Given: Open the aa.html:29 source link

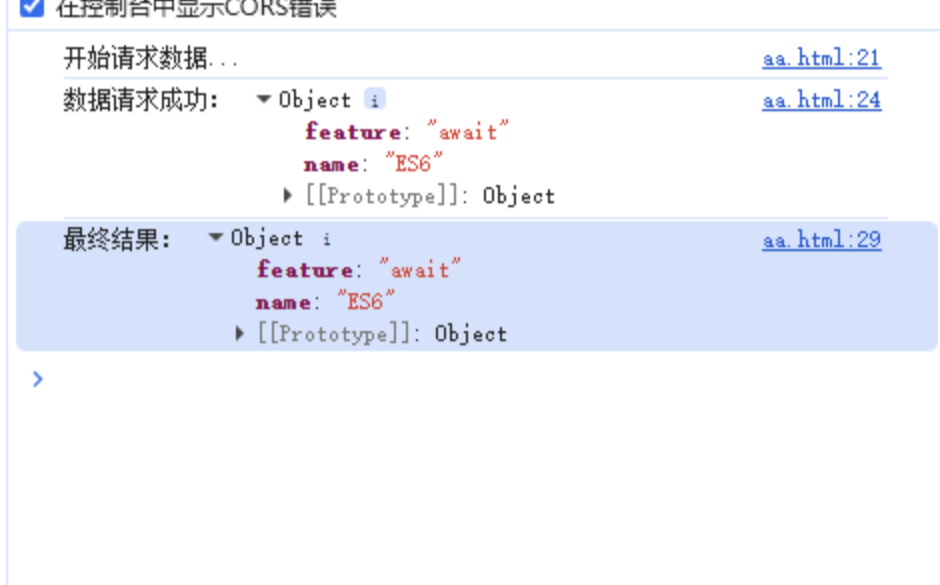Looking at the screenshot, I should (821, 240).
